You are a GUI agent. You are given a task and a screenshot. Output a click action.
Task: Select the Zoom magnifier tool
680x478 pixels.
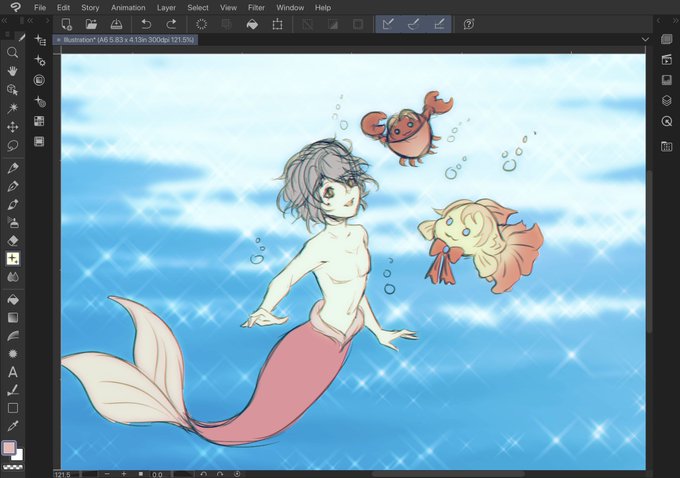click(13, 53)
